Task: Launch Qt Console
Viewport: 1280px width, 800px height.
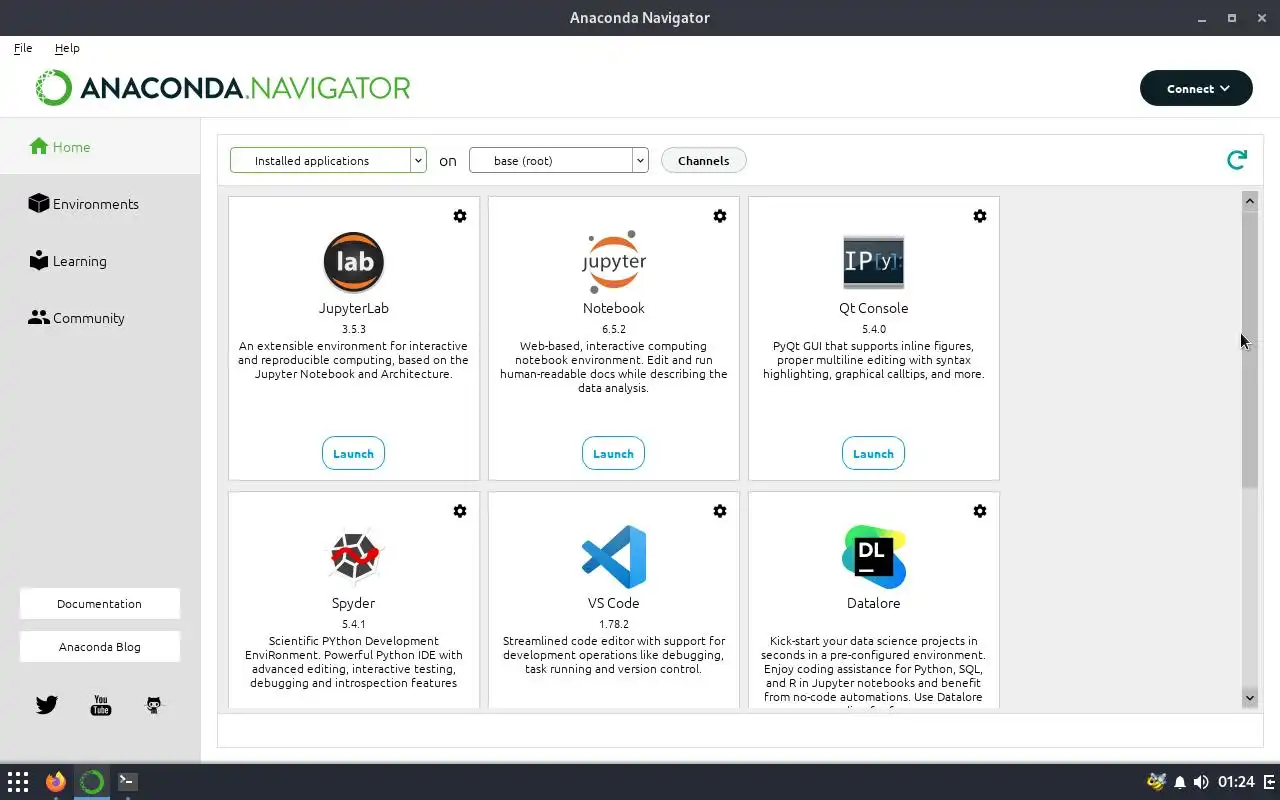Action: tap(873, 453)
